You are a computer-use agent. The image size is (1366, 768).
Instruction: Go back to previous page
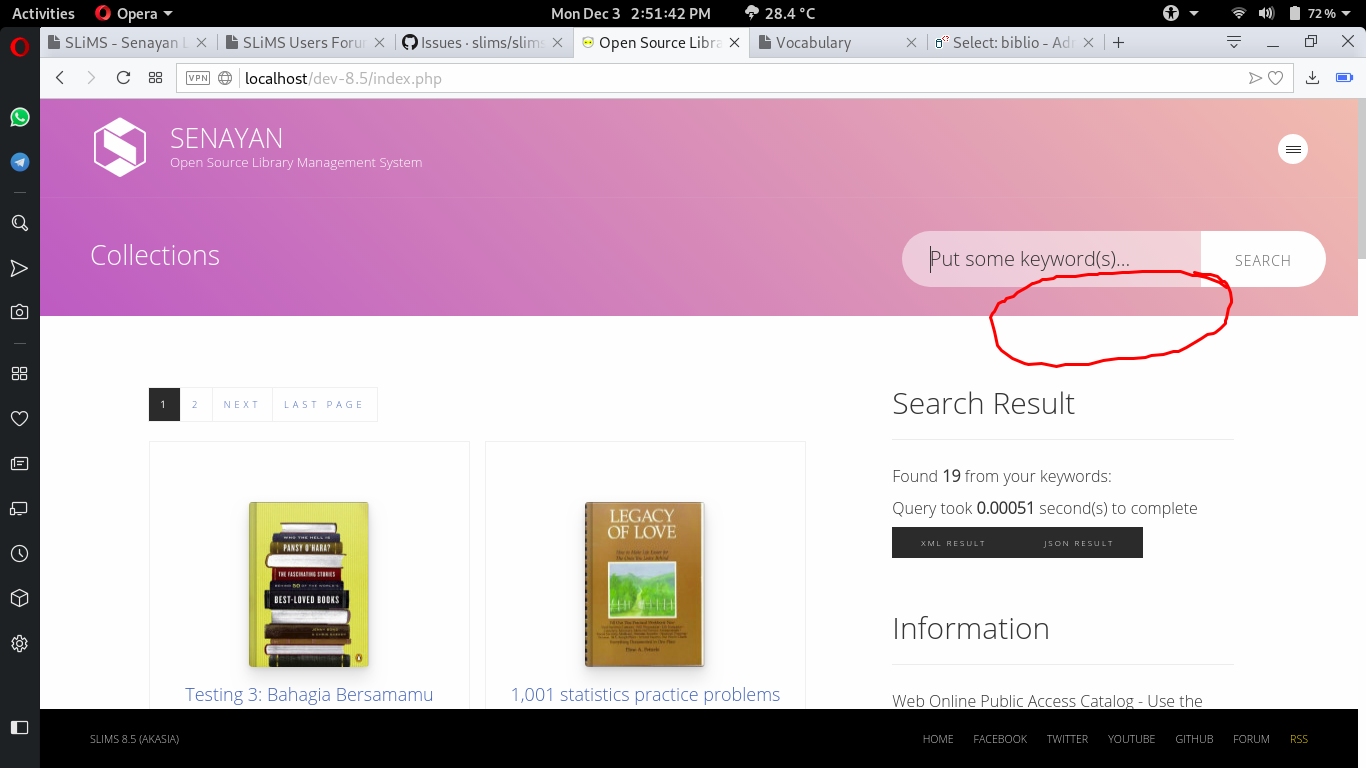point(60,78)
